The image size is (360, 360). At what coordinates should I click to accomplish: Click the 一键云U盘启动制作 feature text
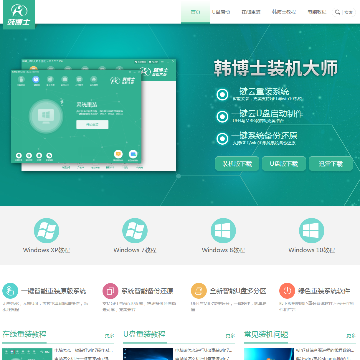(x=267, y=114)
